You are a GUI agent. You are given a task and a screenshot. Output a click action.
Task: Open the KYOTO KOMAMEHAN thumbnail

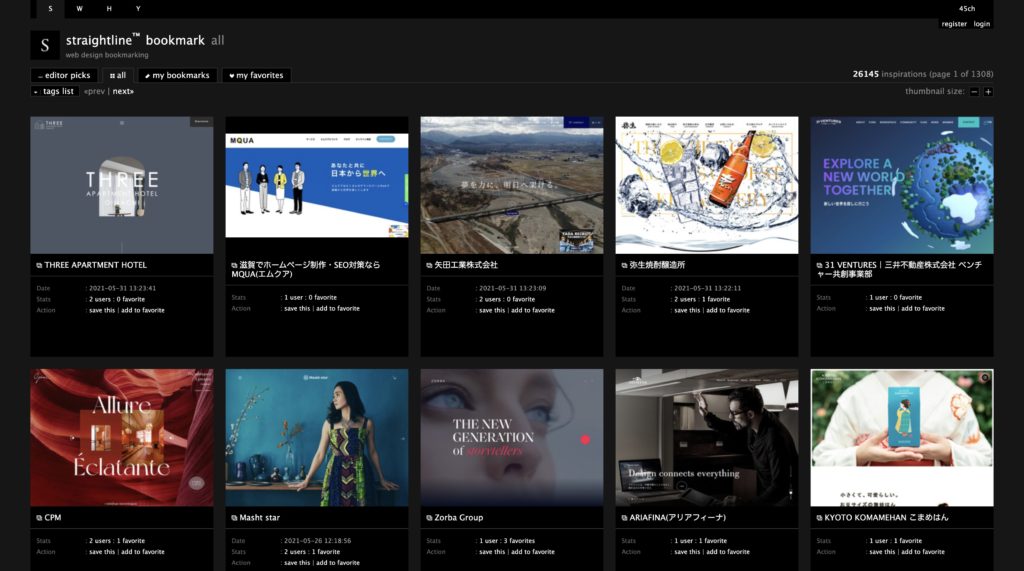902,438
